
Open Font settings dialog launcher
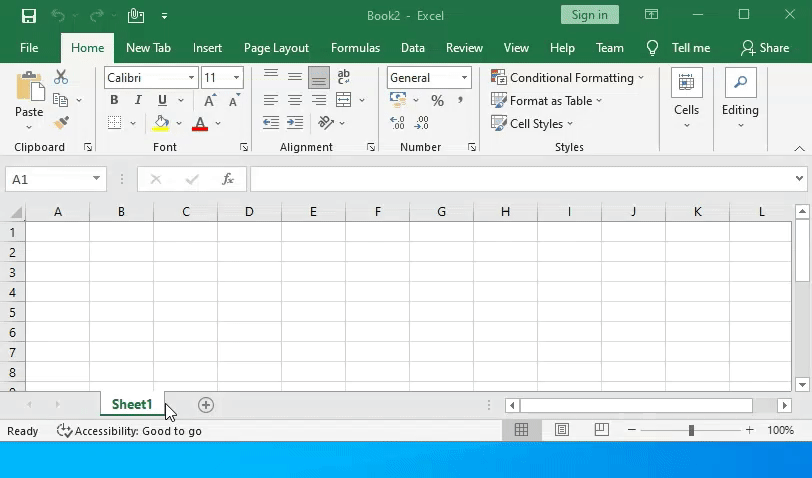click(244, 148)
